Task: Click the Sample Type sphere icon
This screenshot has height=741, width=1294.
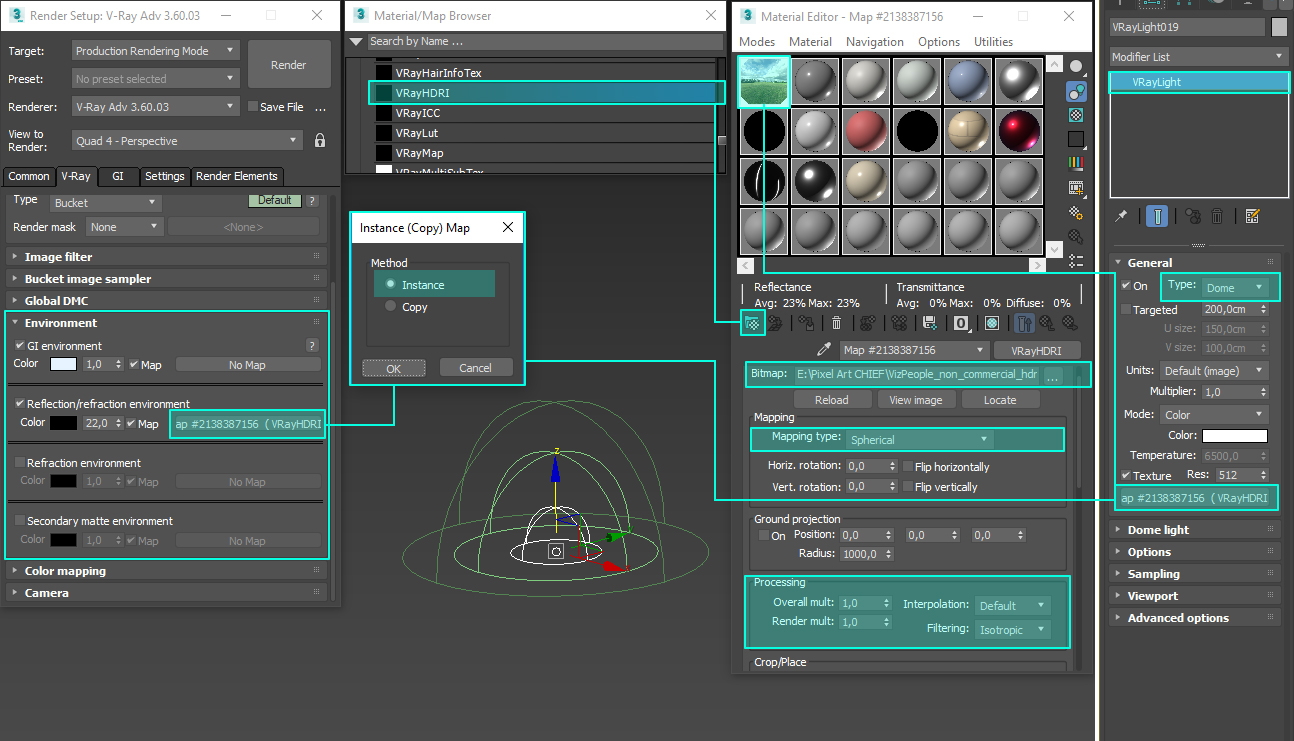Action: [x=1076, y=67]
